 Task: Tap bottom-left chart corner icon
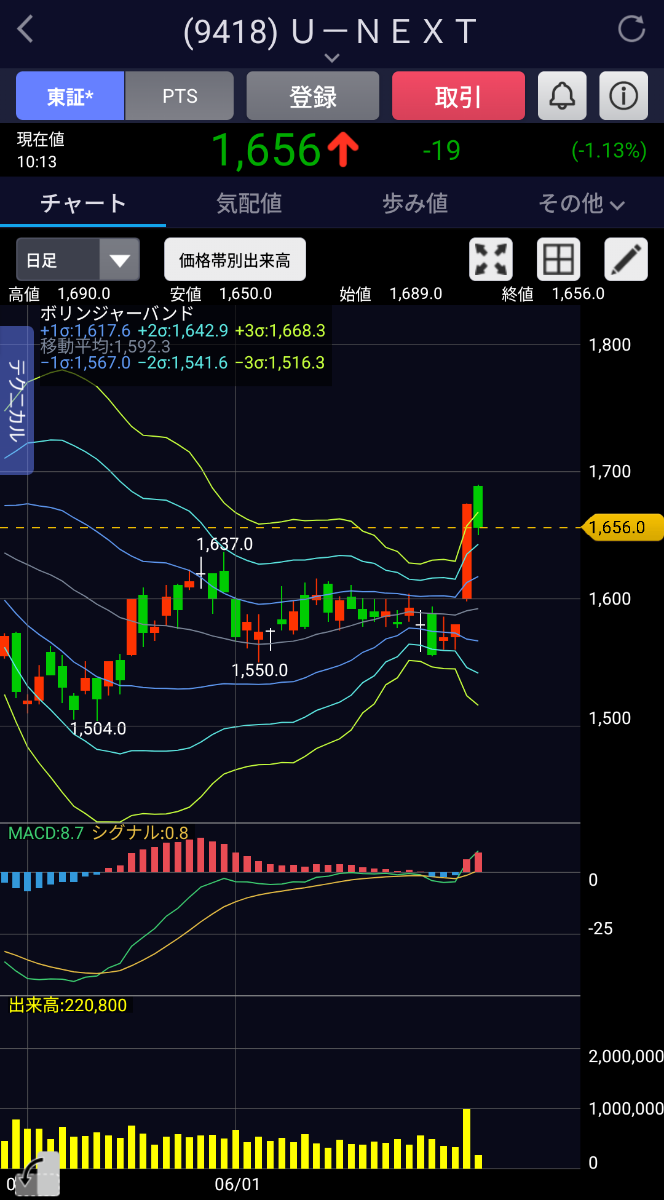pyautogui.click(x=36, y=1175)
